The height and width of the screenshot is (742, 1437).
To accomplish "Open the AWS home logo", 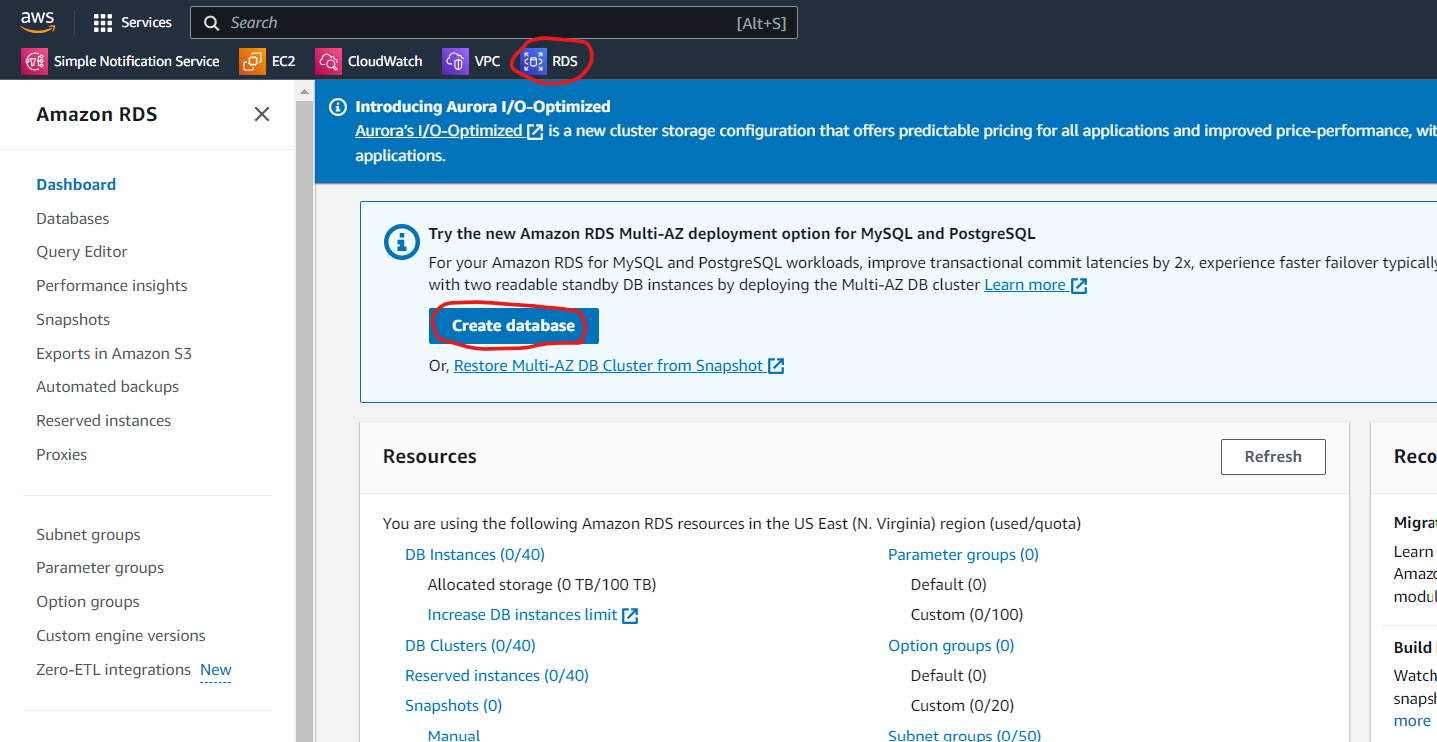I will point(37,22).
